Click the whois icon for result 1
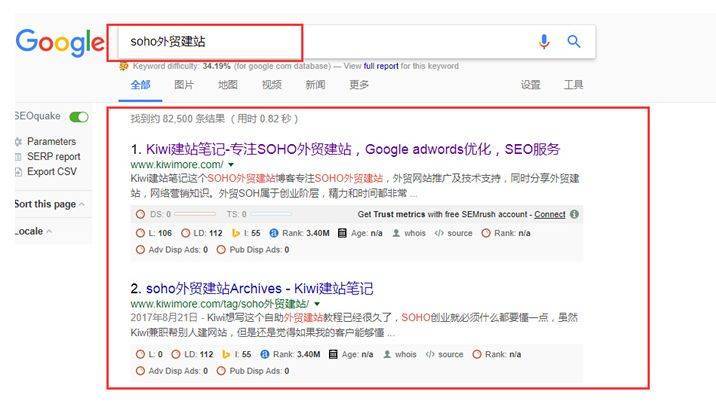The image size is (716, 420). point(396,233)
